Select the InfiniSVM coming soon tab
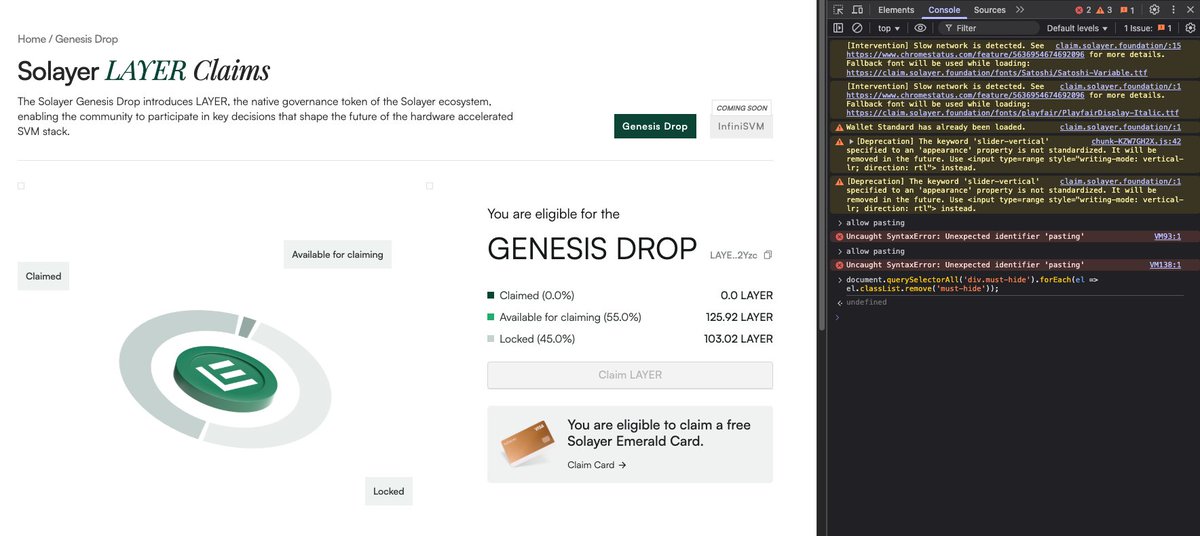Viewport: 1200px width, 536px height. click(x=742, y=127)
